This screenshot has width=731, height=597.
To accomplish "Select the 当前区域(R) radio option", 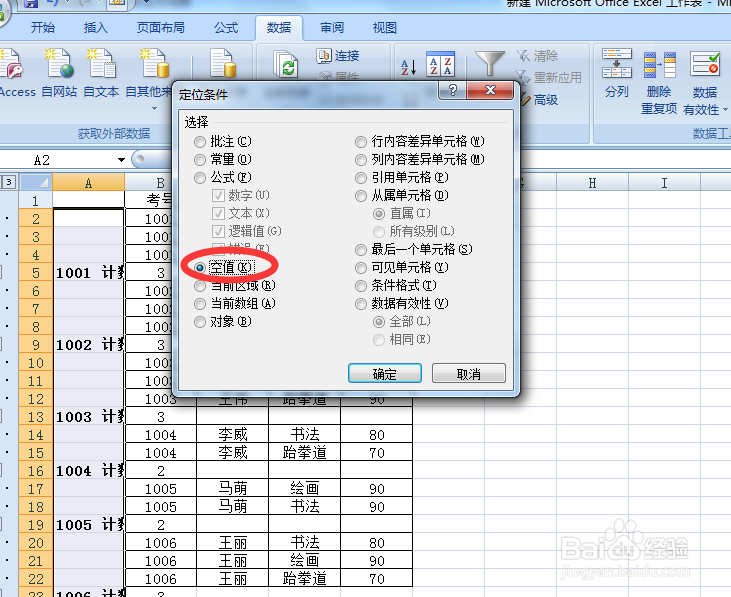I will (235, 286).
